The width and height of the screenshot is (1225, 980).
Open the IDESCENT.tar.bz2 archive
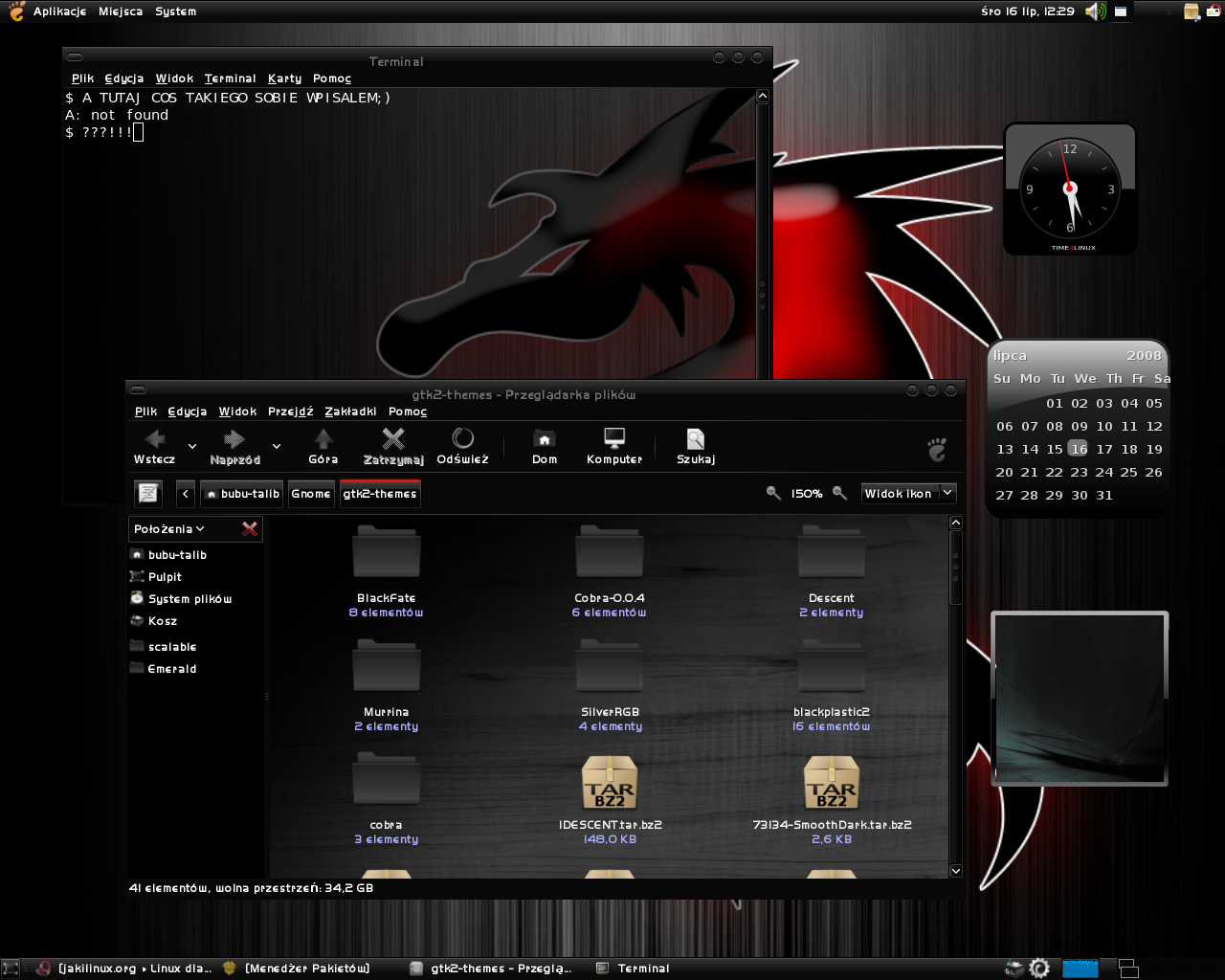pos(610,785)
